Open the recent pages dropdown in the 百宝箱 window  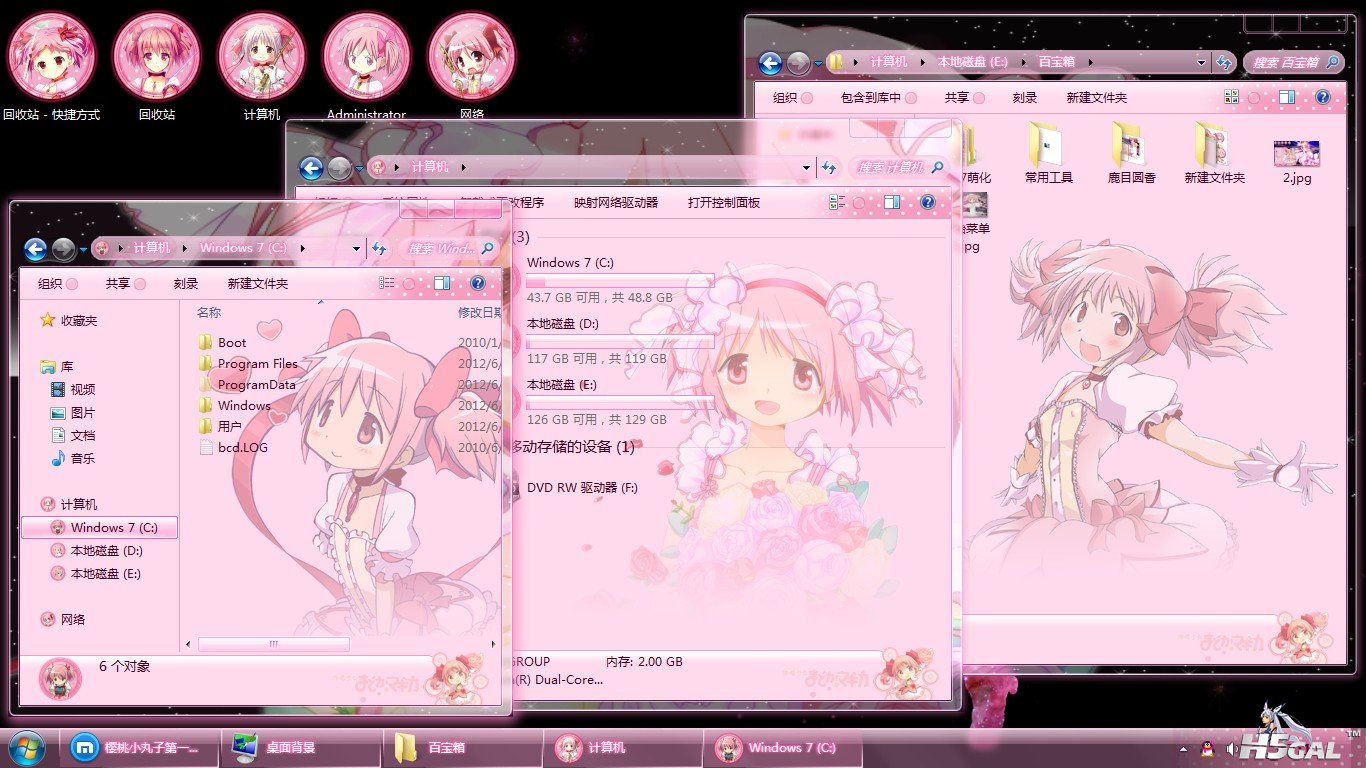point(819,64)
